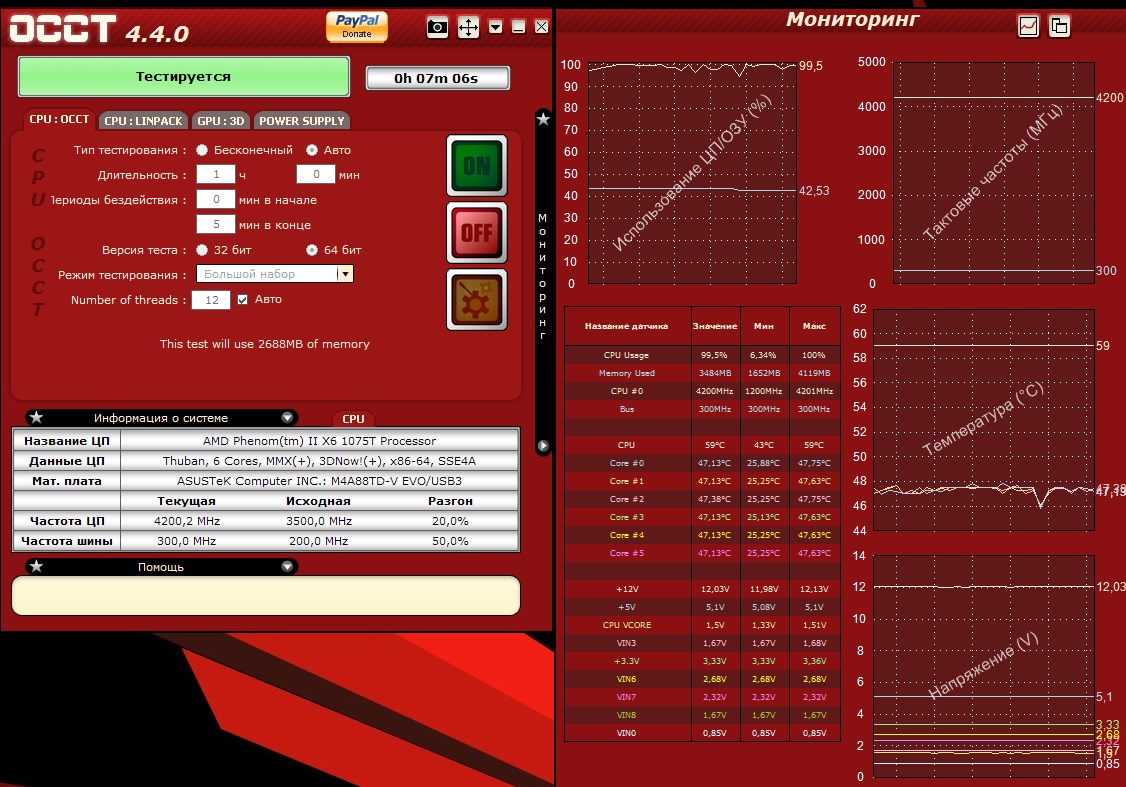Collapse the Информация о системе section
1126x787 pixels.
coord(287,418)
